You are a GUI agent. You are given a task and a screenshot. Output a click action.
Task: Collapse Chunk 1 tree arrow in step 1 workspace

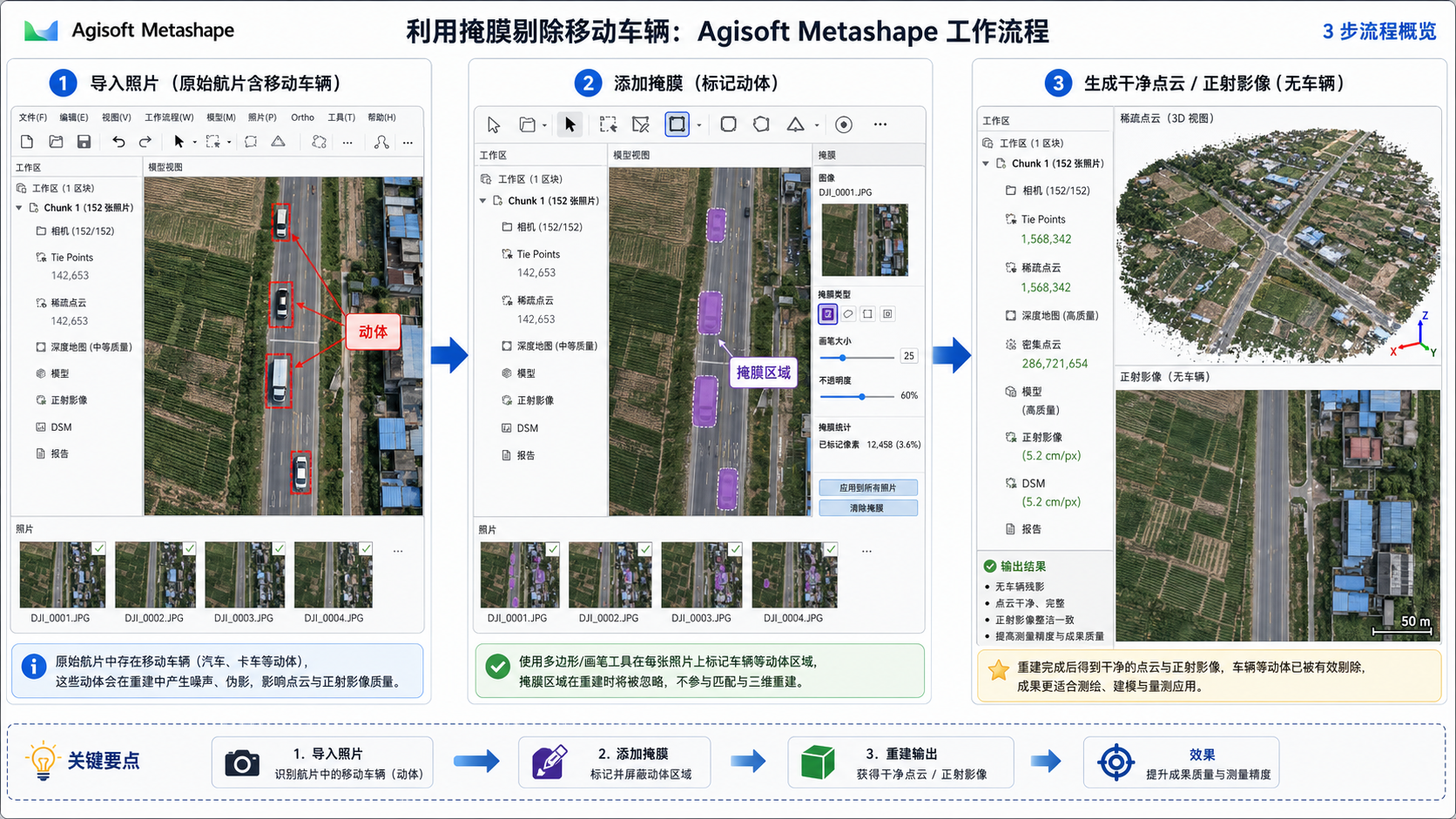pyautogui.click(x=19, y=208)
